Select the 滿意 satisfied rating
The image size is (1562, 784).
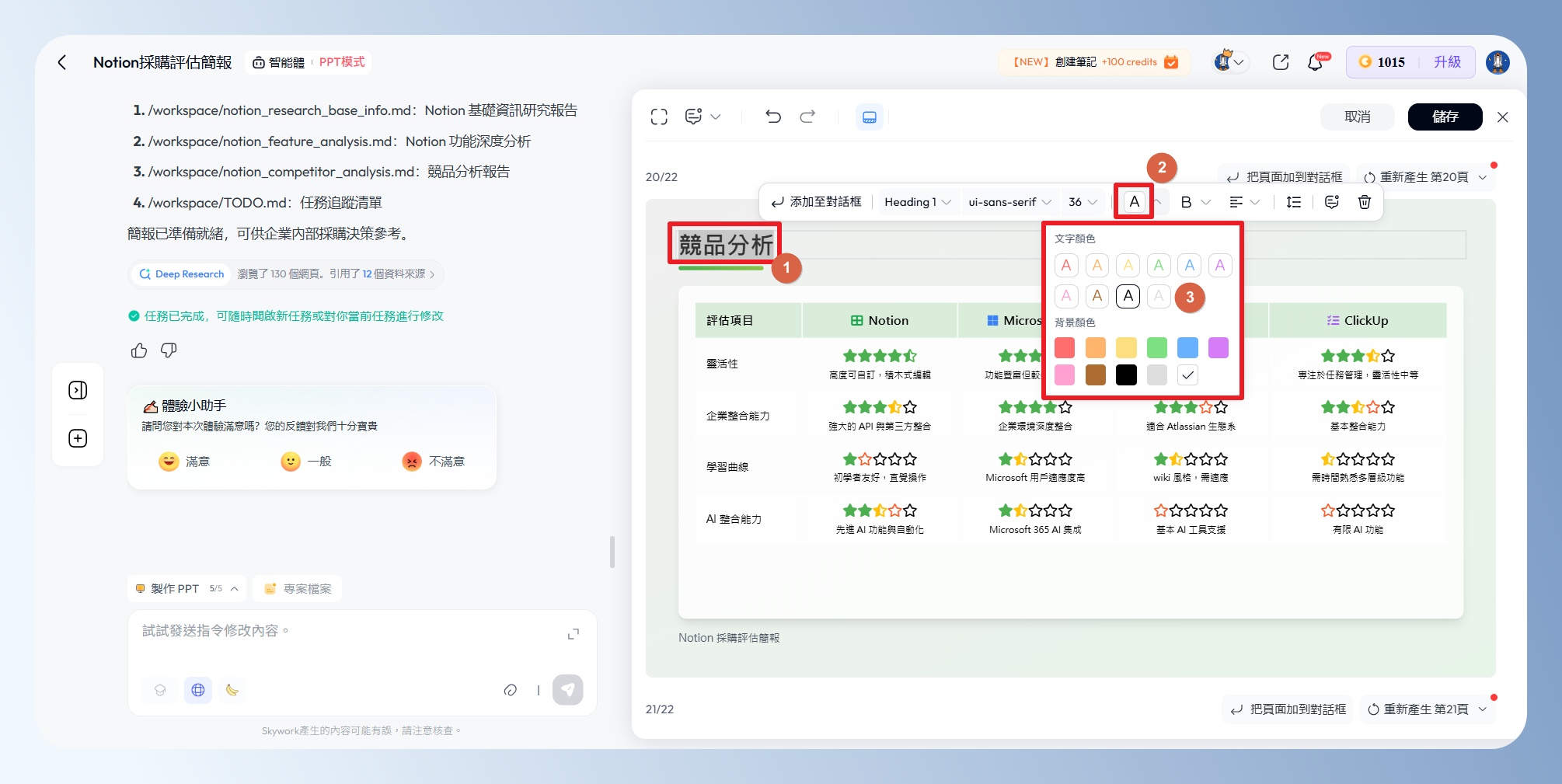[x=184, y=462]
